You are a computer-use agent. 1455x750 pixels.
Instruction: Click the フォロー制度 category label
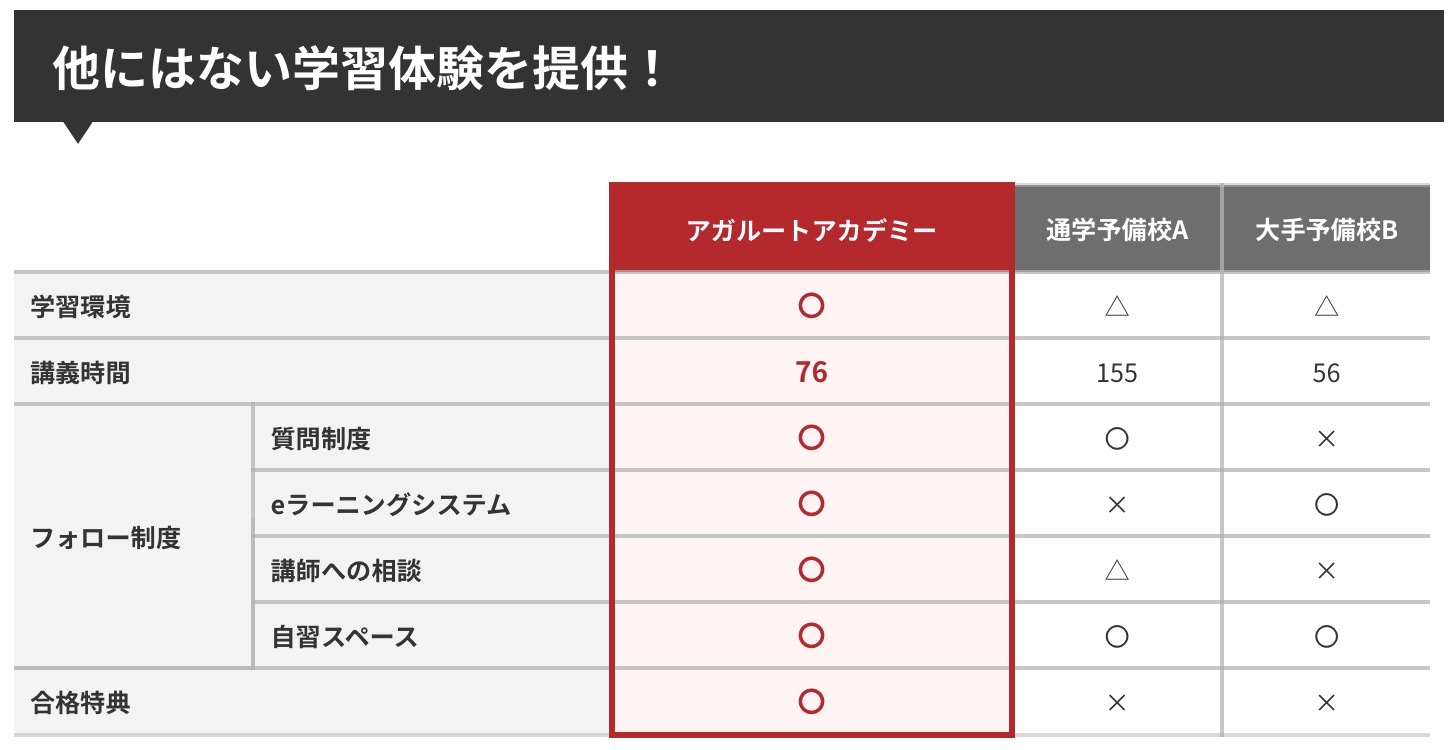click(x=106, y=538)
